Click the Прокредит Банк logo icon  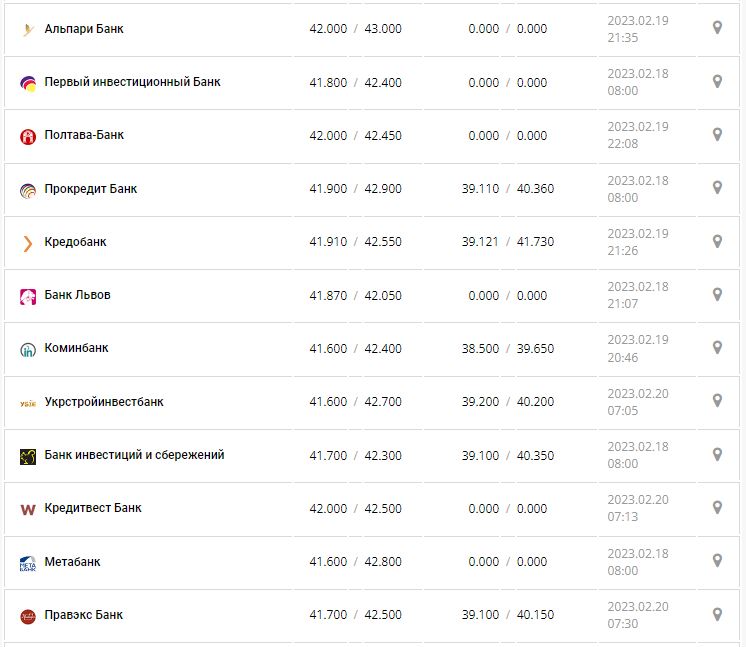click(x=28, y=189)
